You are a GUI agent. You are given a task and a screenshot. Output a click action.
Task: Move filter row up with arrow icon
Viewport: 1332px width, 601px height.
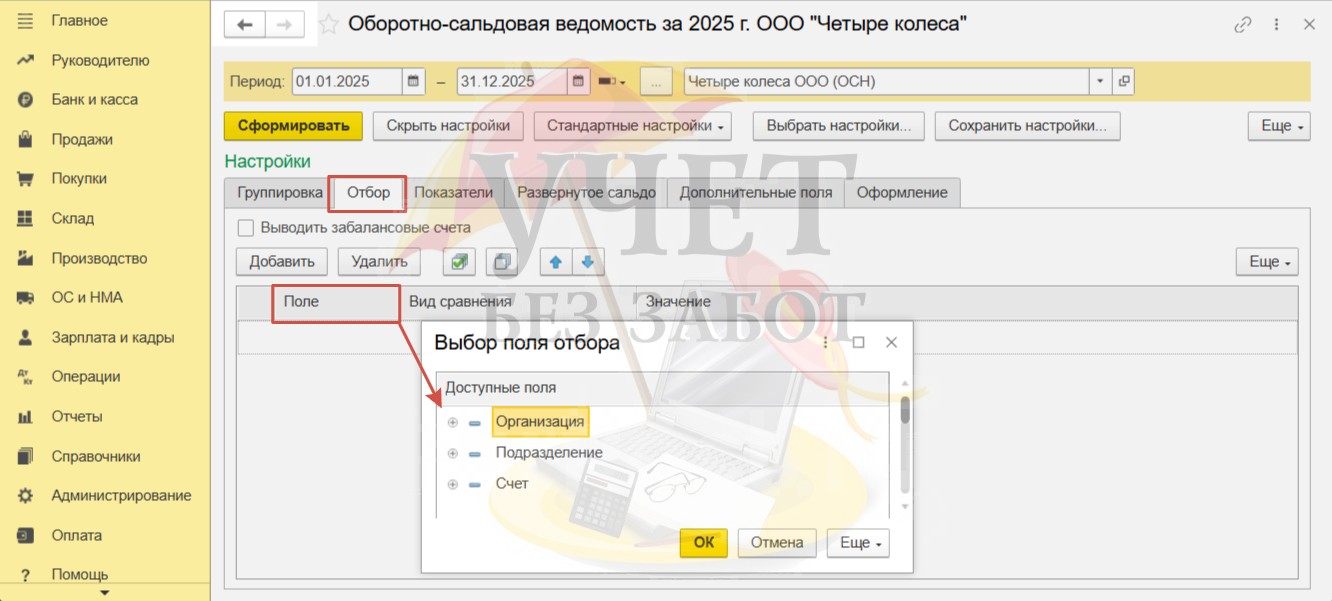(x=556, y=262)
